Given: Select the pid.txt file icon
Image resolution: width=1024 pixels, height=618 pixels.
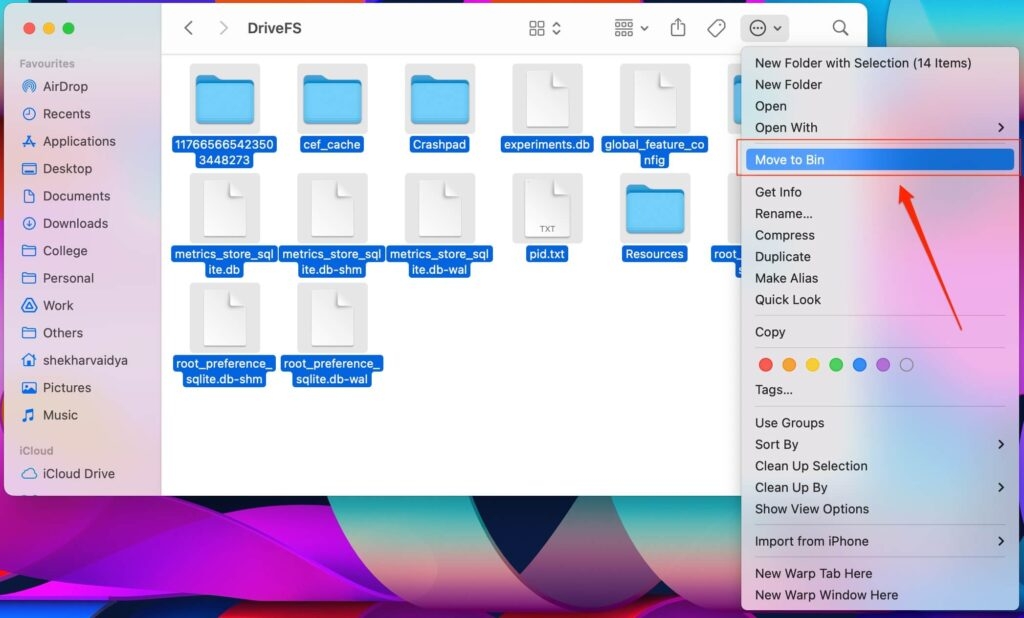Looking at the screenshot, I should coord(547,208).
